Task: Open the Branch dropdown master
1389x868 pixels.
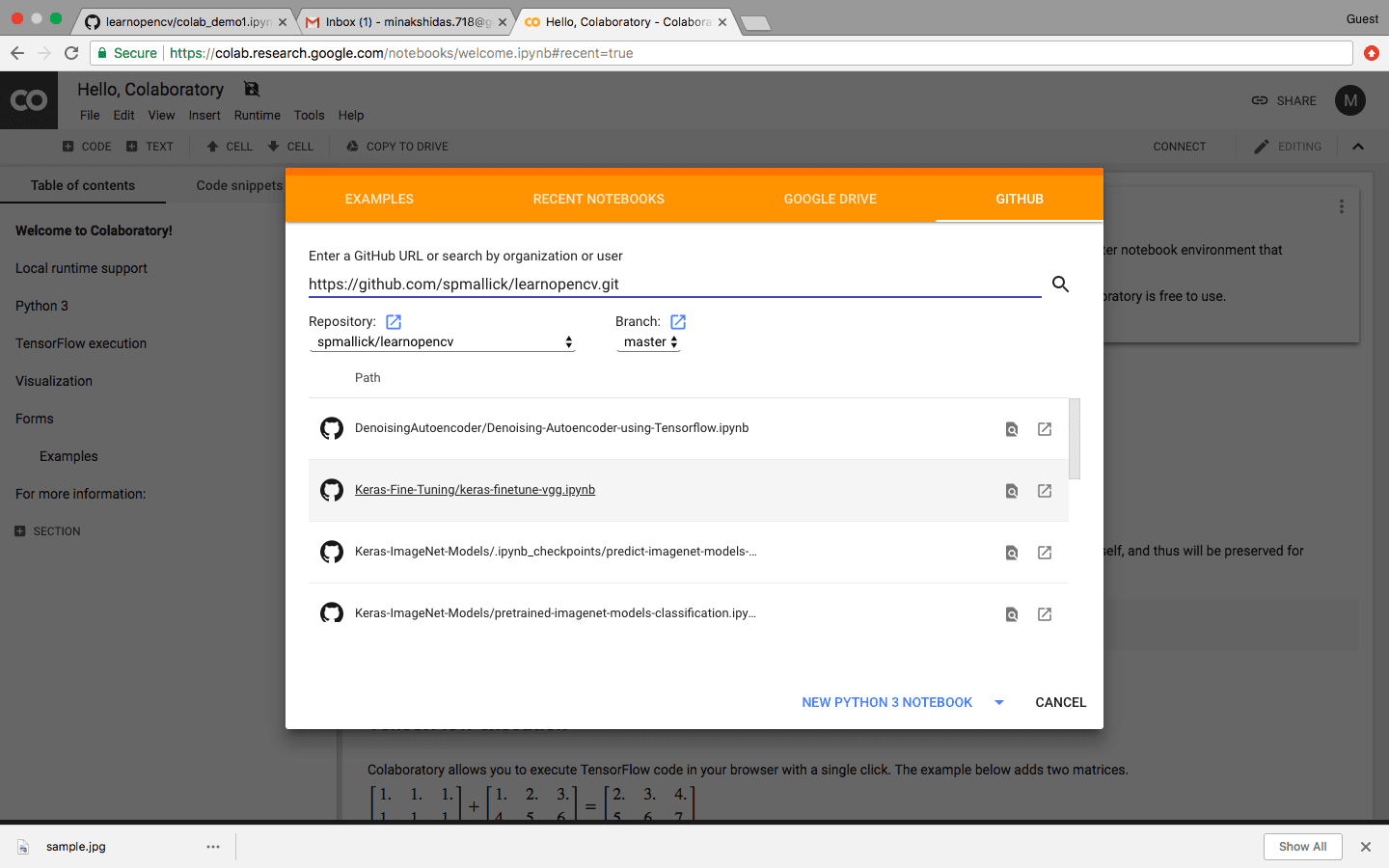Action: 649,342
